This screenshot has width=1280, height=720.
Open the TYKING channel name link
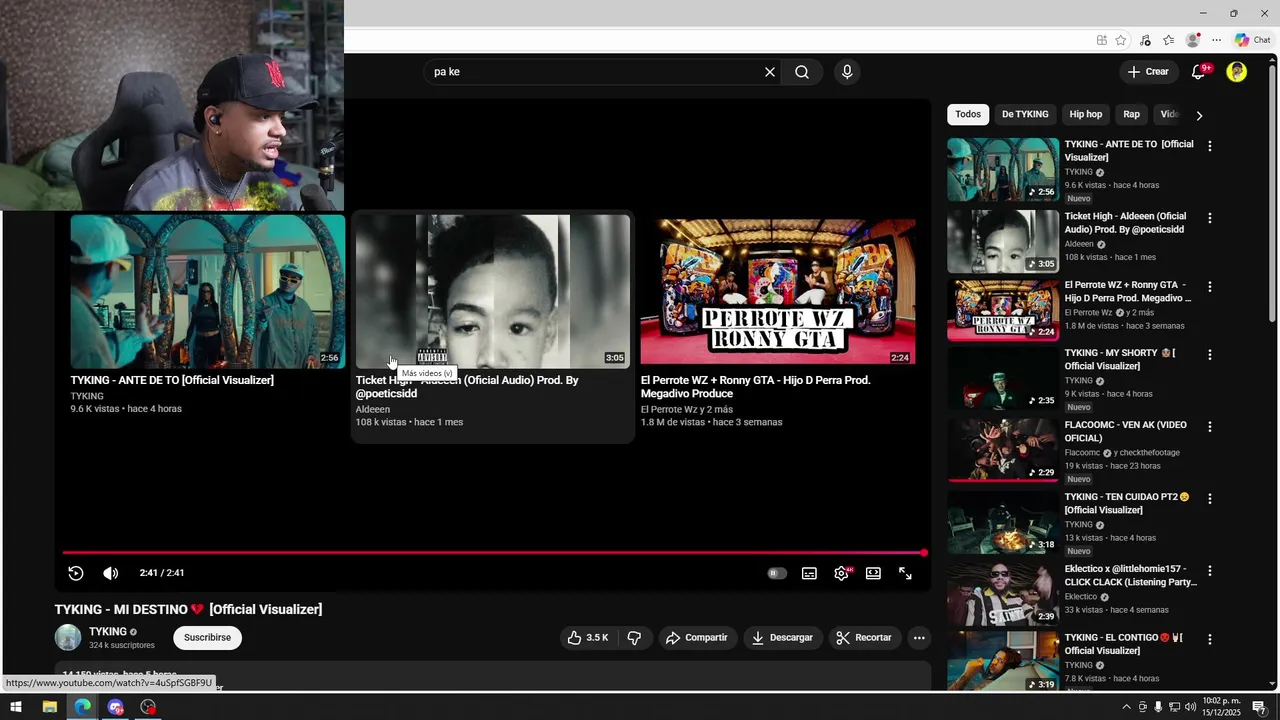point(108,632)
